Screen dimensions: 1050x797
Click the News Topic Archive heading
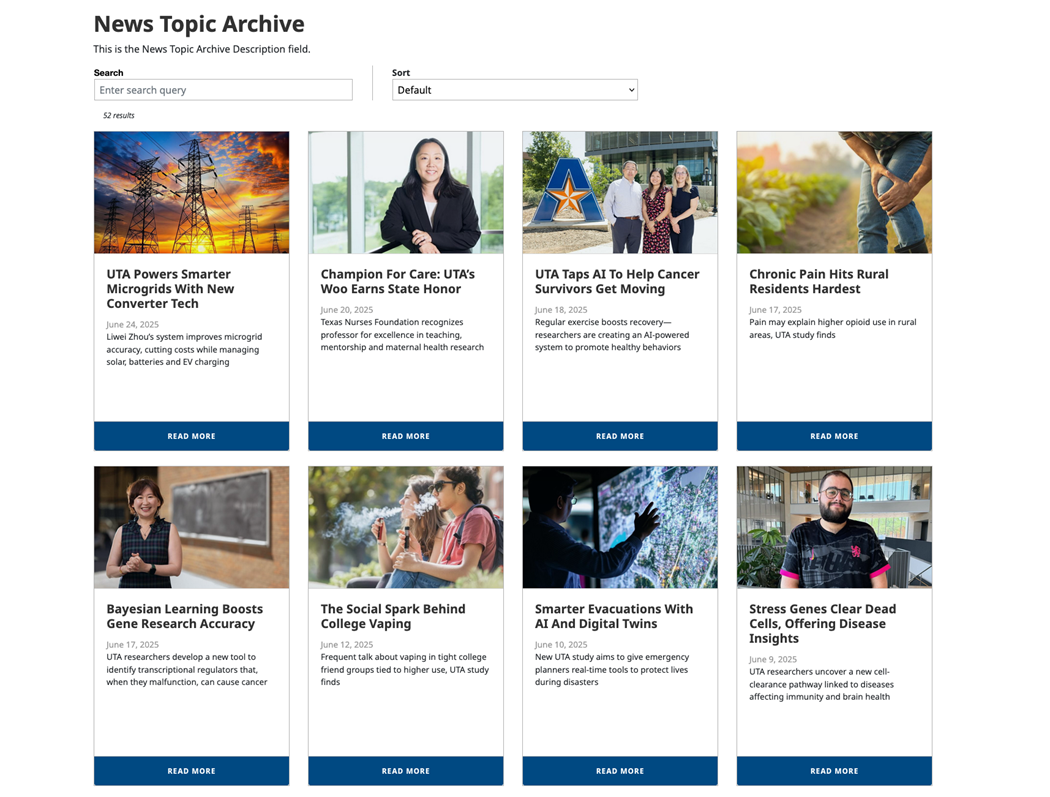click(x=199, y=24)
